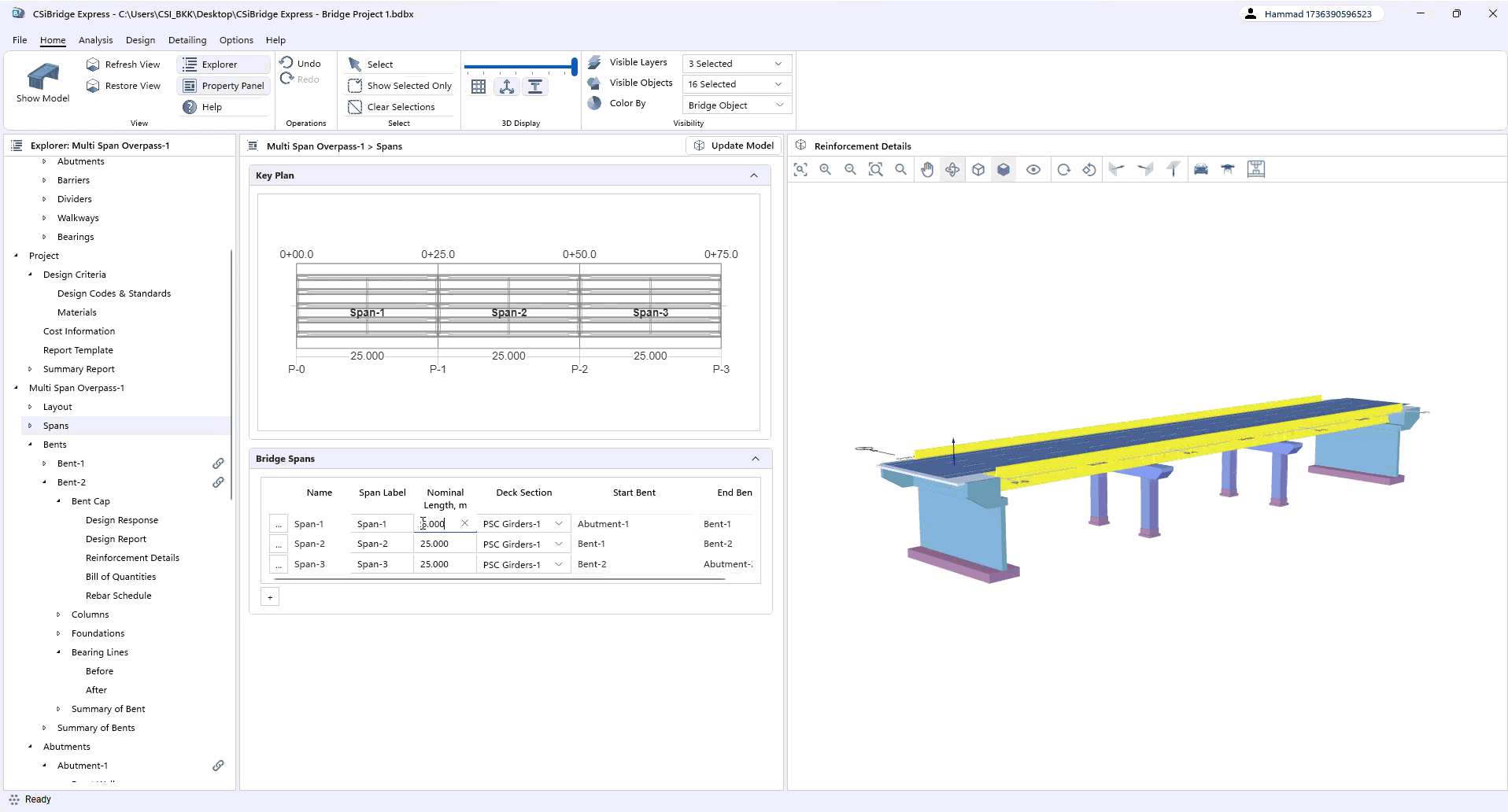The width and height of the screenshot is (1508, 812).
Task: Open the Deck Section dropdown for Span-2
Action: click(x=558, y=544)
